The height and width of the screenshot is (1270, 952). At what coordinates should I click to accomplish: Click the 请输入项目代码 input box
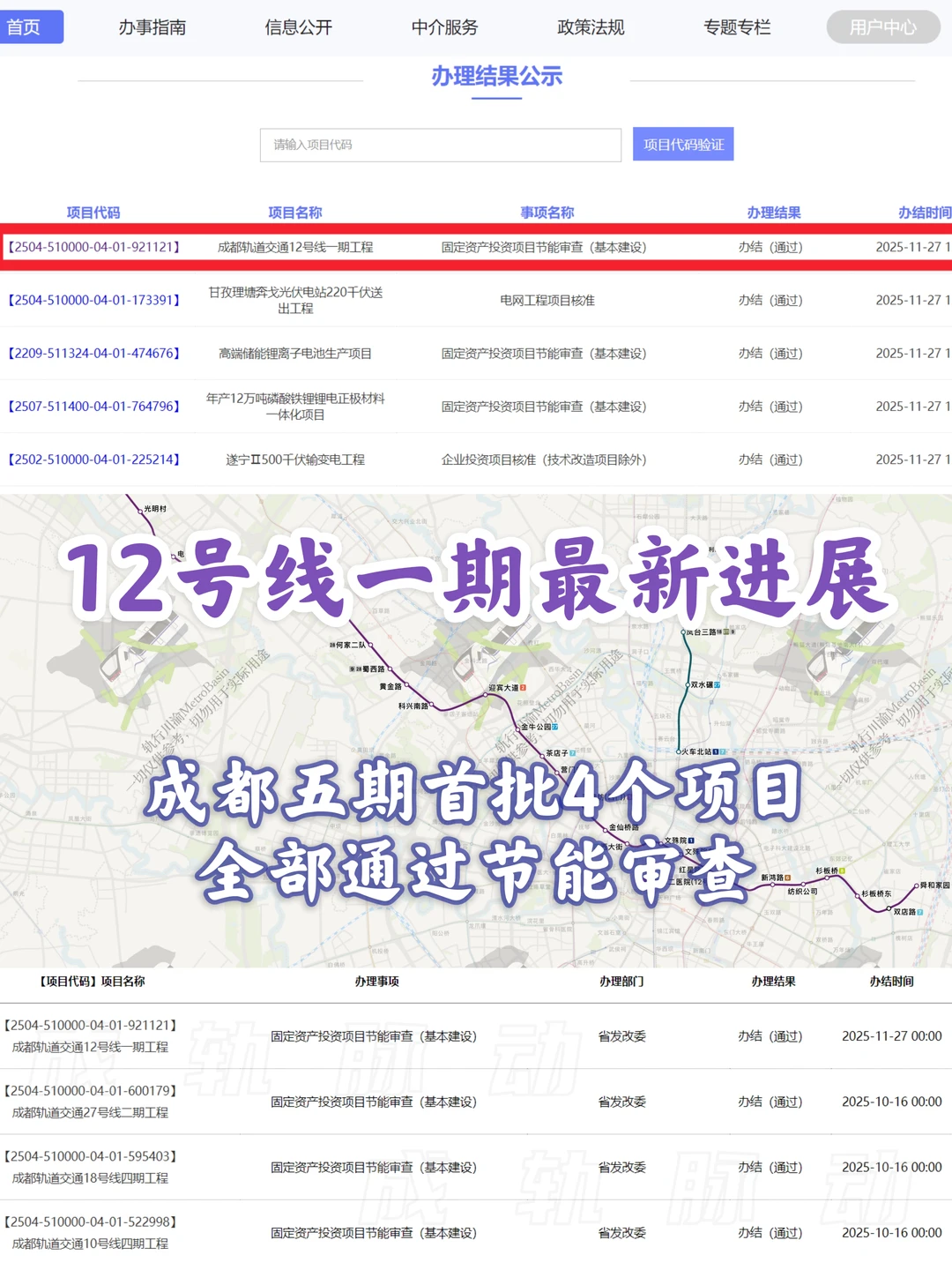tap(441, 145)
